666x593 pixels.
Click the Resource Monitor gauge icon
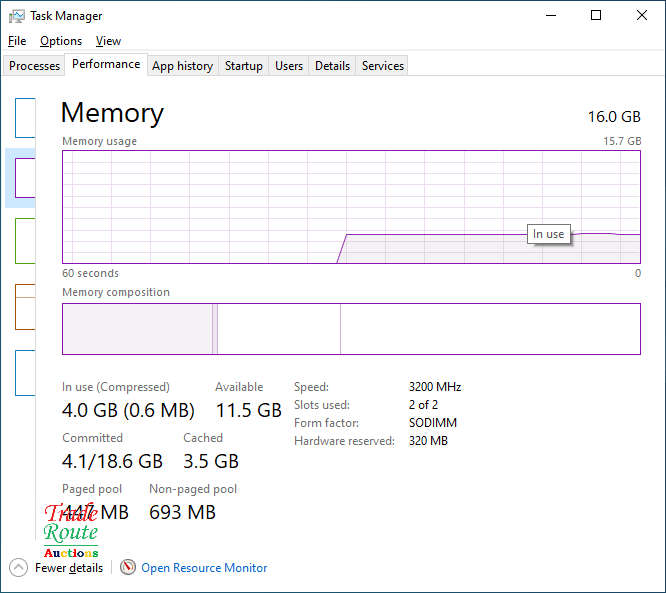point(127,567)
